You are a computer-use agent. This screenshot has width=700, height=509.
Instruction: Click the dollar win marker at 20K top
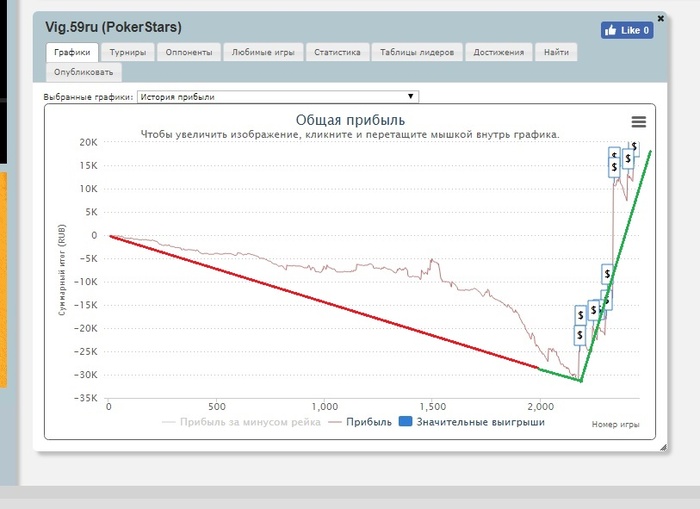(634, 147)
